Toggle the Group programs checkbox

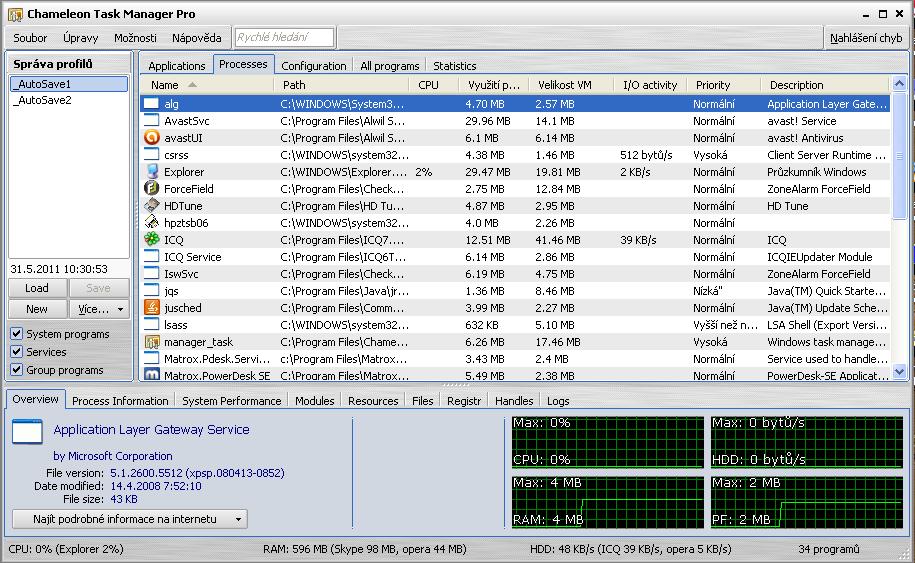[17, 370]
